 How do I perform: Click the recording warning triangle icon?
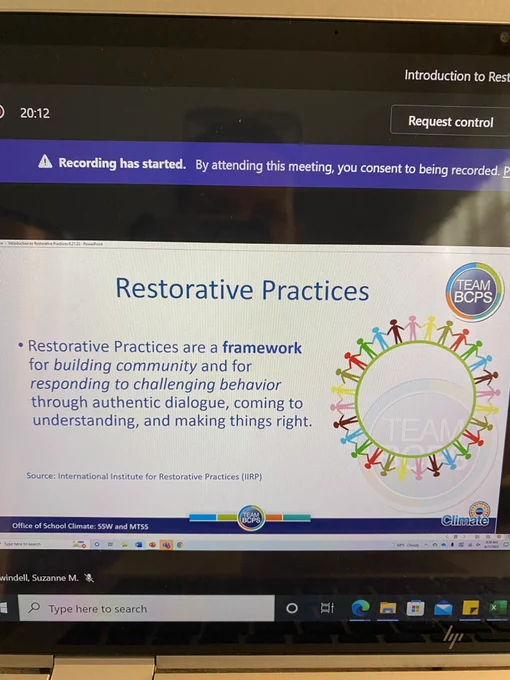pos(45,162)
